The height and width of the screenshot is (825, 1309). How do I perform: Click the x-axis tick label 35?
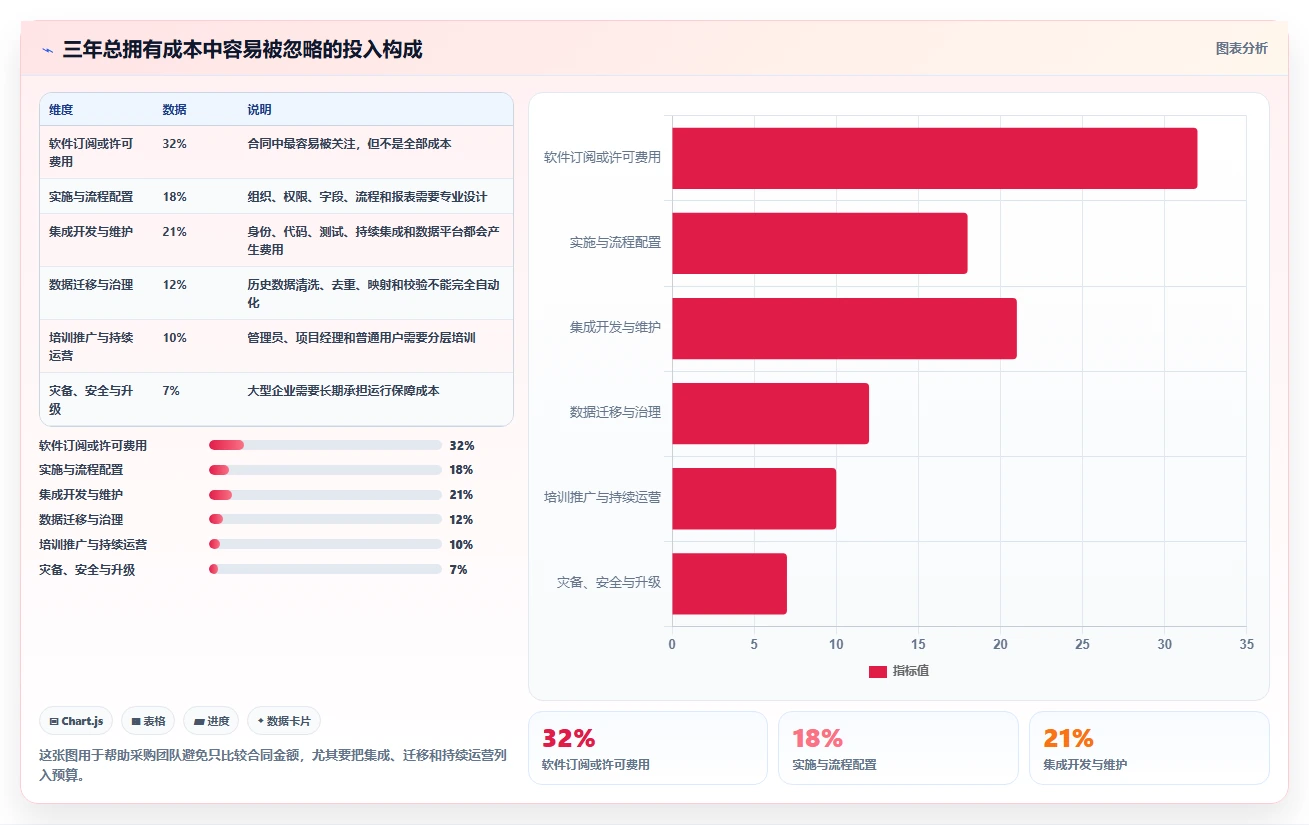coord(1246,644)
